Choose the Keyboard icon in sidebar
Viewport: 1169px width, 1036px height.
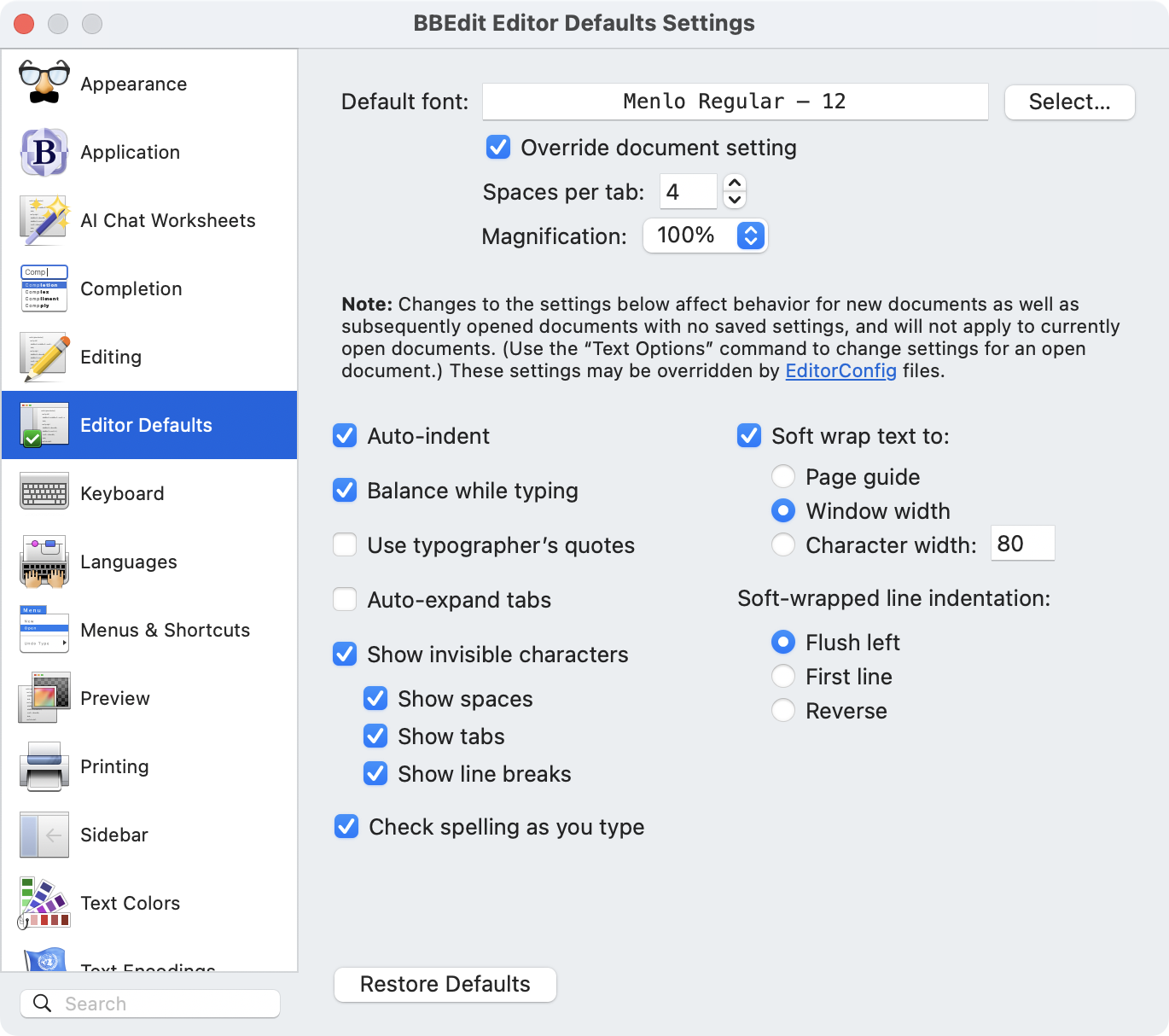[x=44, y=493]
